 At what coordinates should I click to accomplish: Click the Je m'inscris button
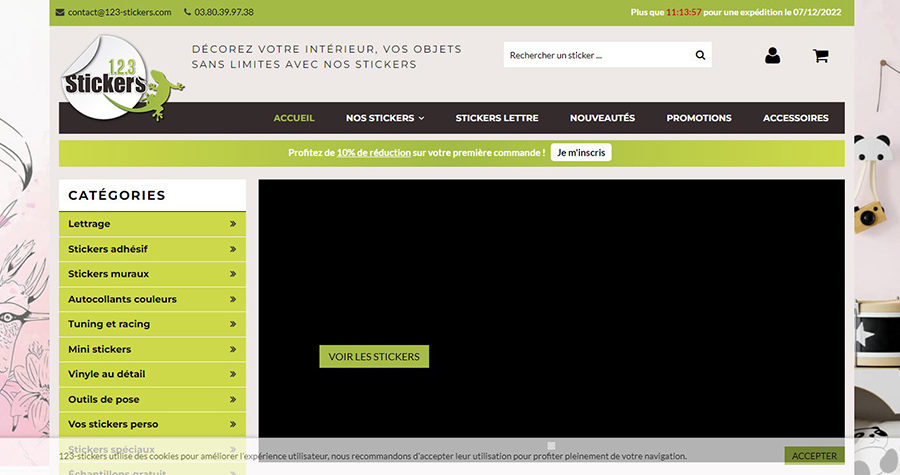coord(581,153)
